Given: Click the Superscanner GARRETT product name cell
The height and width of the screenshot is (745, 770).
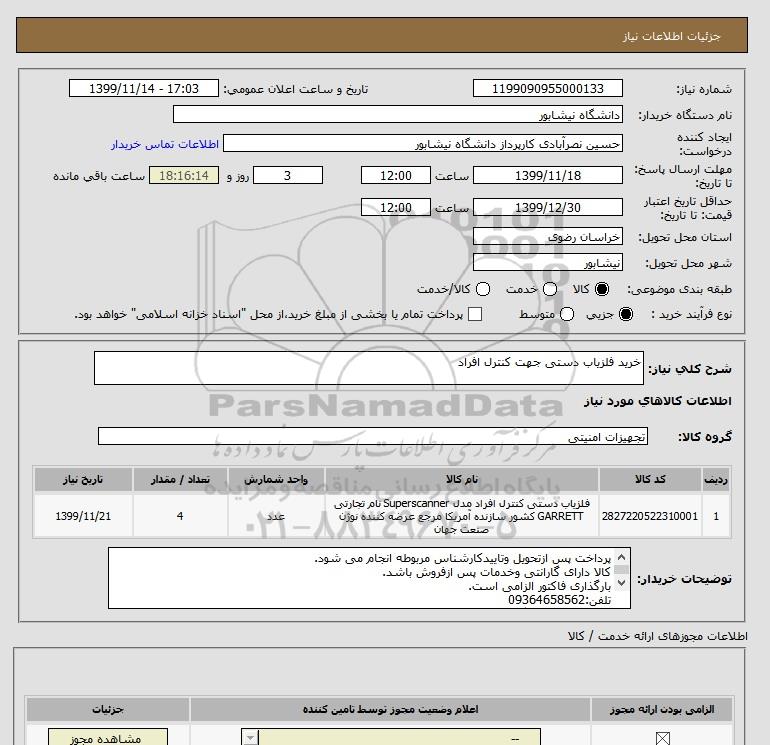Looking at the screenshot, I should (x=462, y=516).
